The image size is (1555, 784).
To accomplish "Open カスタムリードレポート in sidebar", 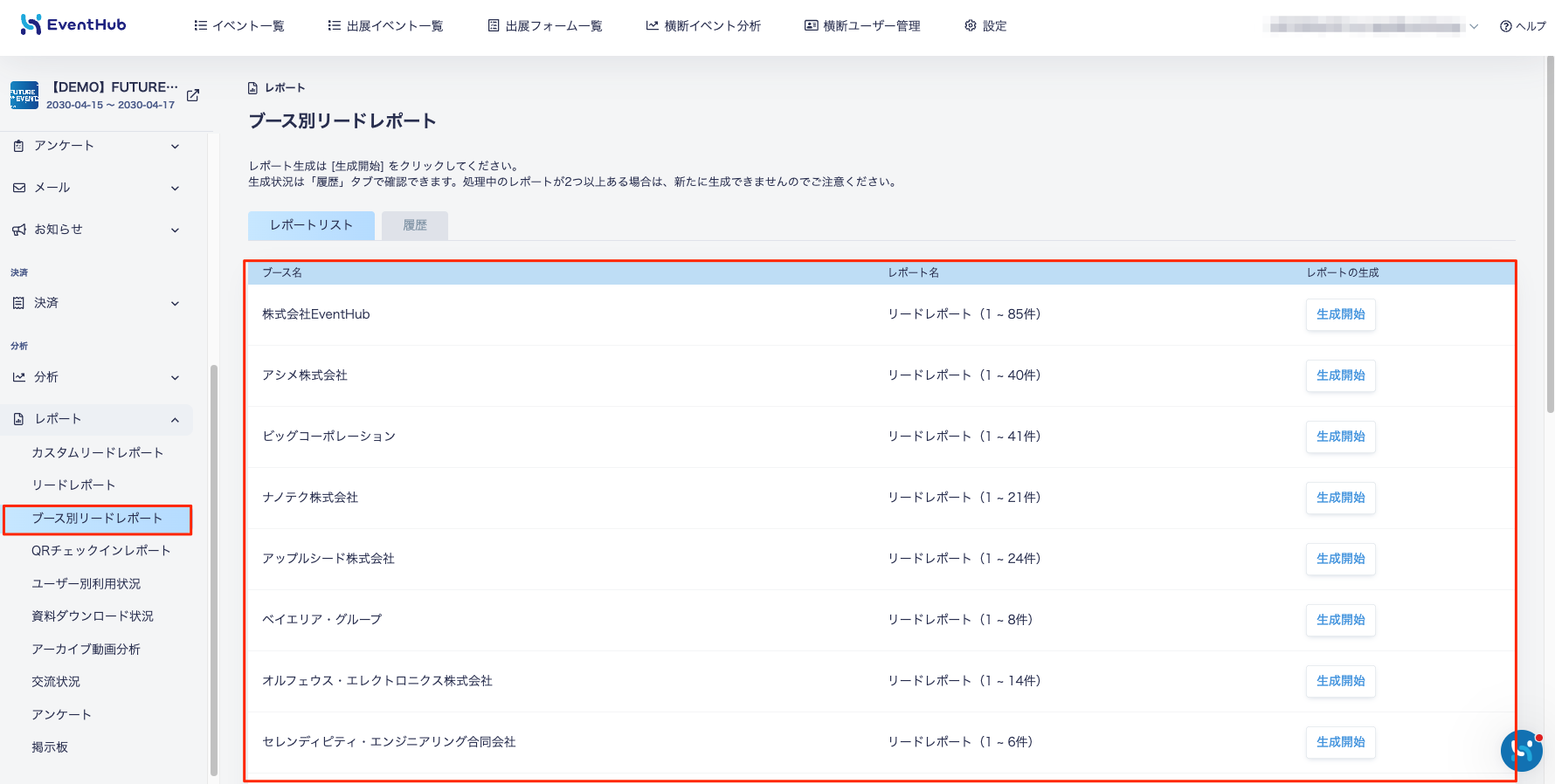I will pyautogui.click(x=98, y=452).
